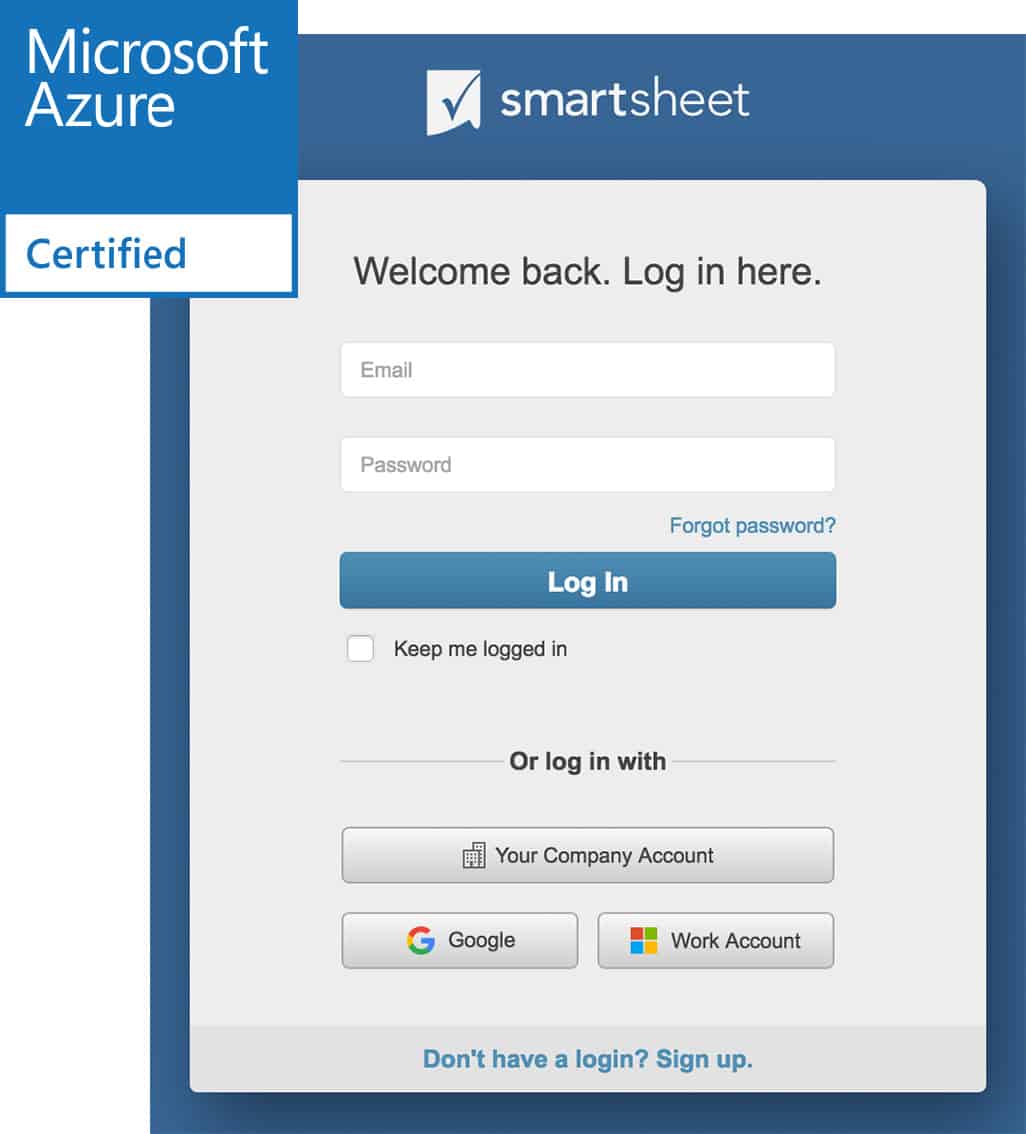Click the Welcome back heading text

[587, 272]
